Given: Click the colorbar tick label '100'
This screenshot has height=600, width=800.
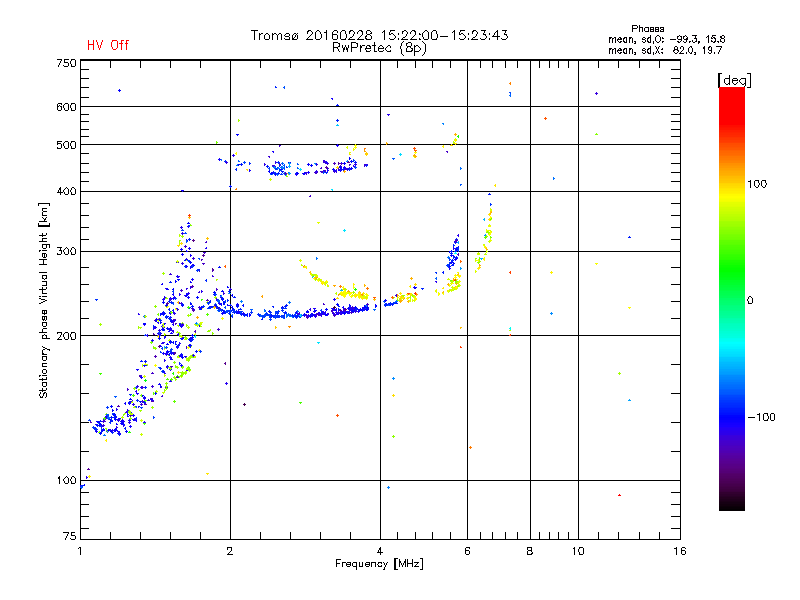Looking at the screenshot, I should tap(757, 184).
